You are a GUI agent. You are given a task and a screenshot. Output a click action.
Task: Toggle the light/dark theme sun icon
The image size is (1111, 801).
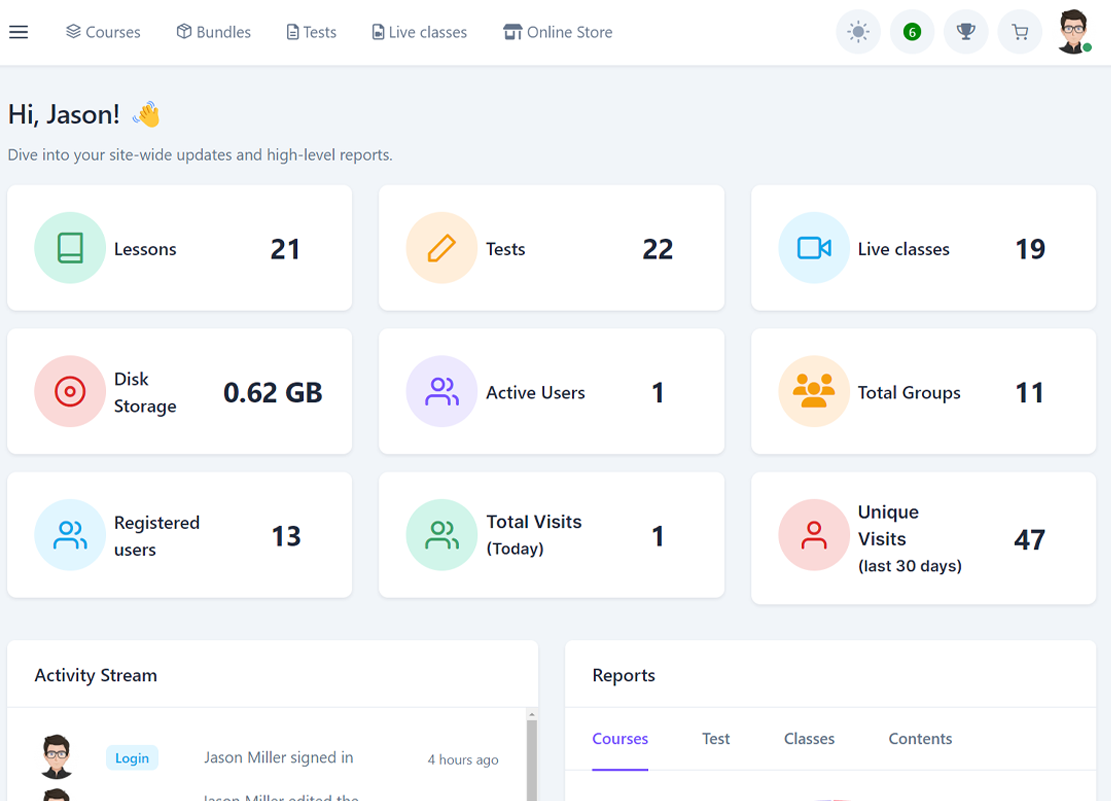[858, 32]
